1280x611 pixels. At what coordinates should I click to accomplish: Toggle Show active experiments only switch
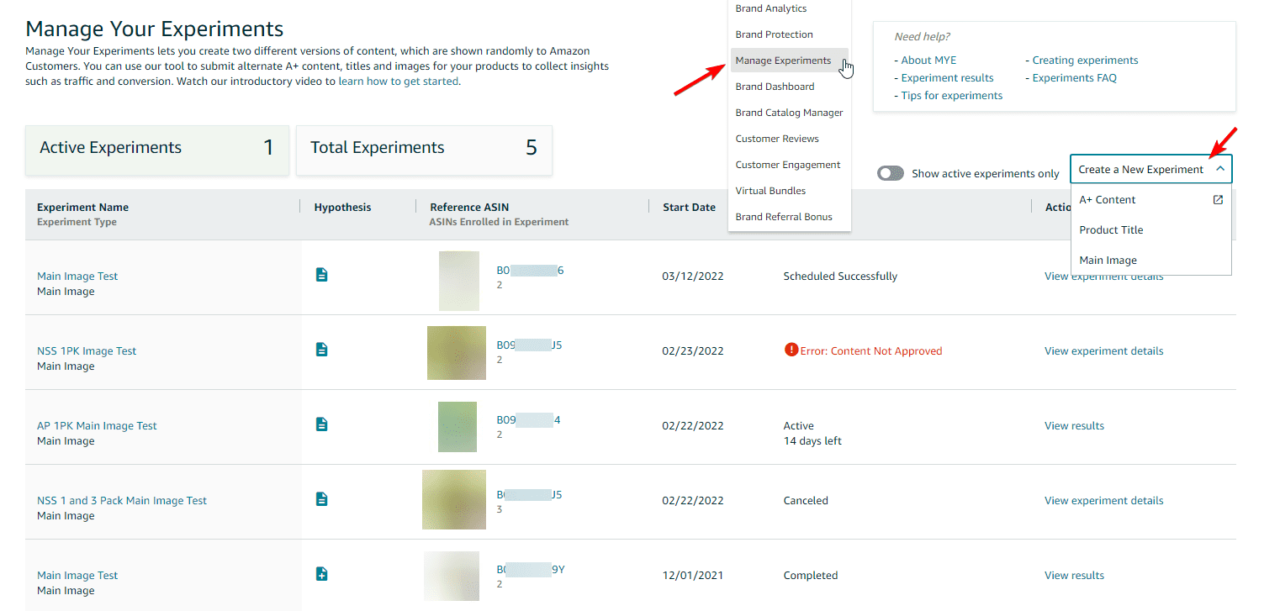(x=890, y=173)
